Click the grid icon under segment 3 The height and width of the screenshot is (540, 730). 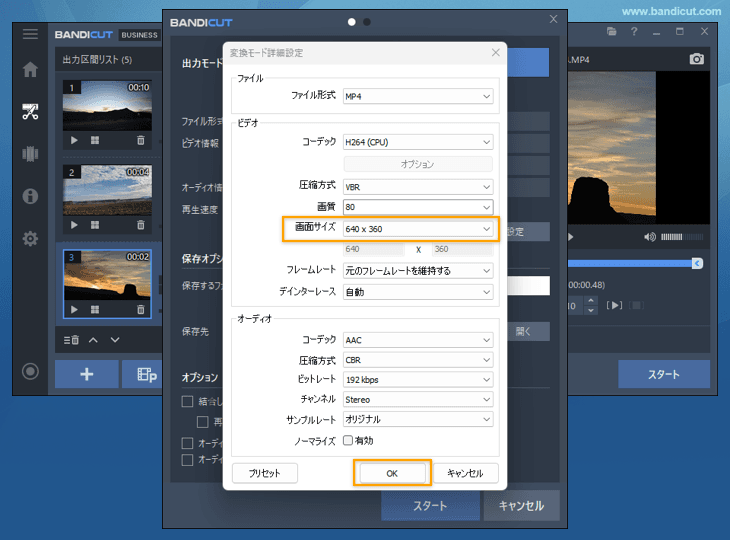(x=95, y=310)
